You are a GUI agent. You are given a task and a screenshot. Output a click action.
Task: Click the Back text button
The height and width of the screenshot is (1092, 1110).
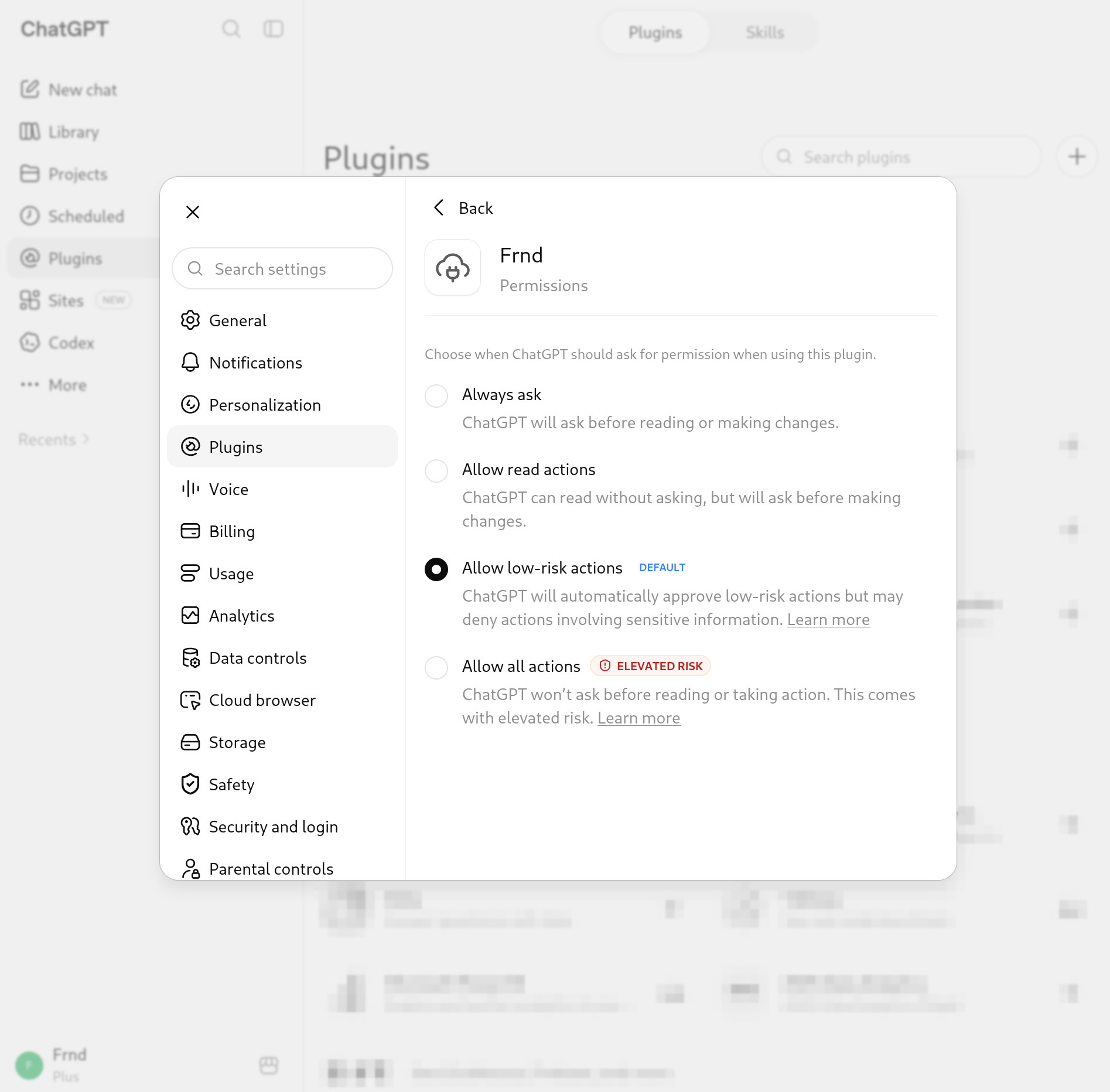coord(476,209)
